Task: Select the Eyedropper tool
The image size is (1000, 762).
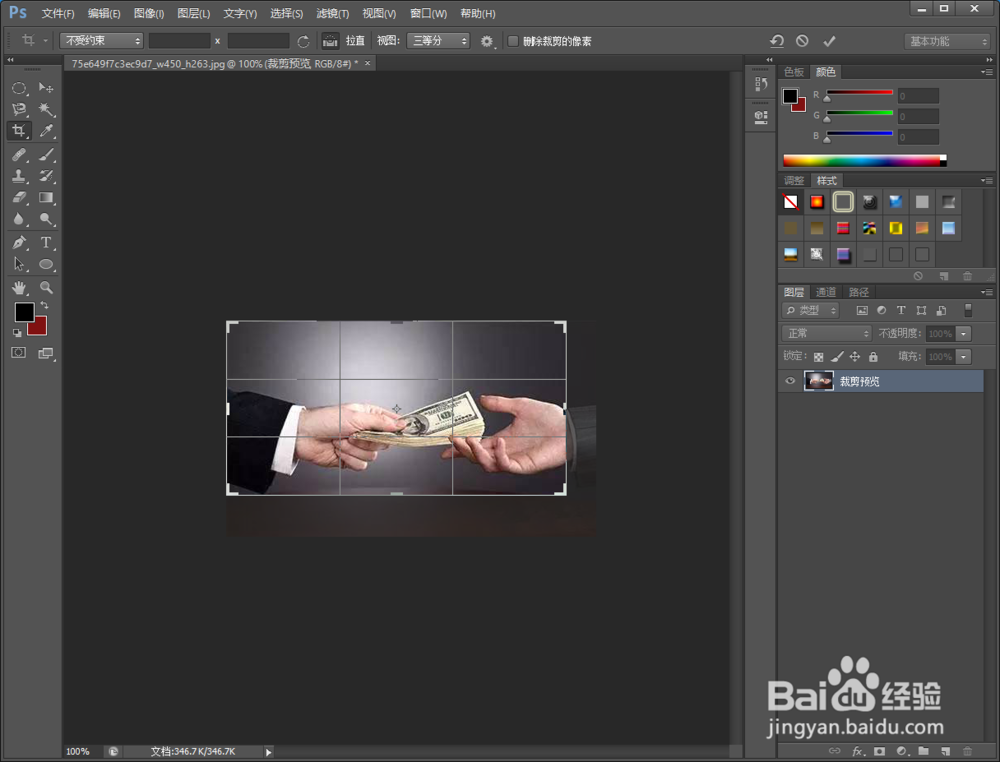Action: pyautogui.click(x=46, y=131)
